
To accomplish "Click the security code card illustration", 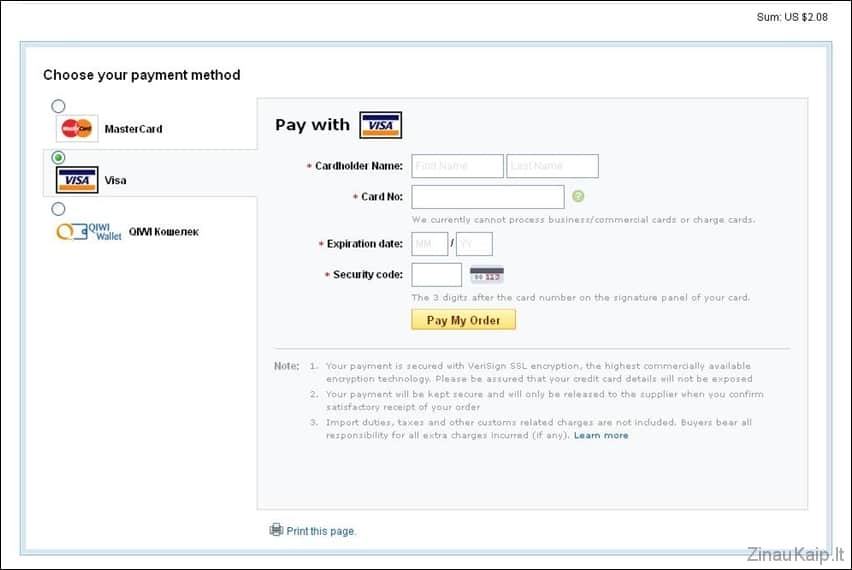I will [x=487, y=274].
